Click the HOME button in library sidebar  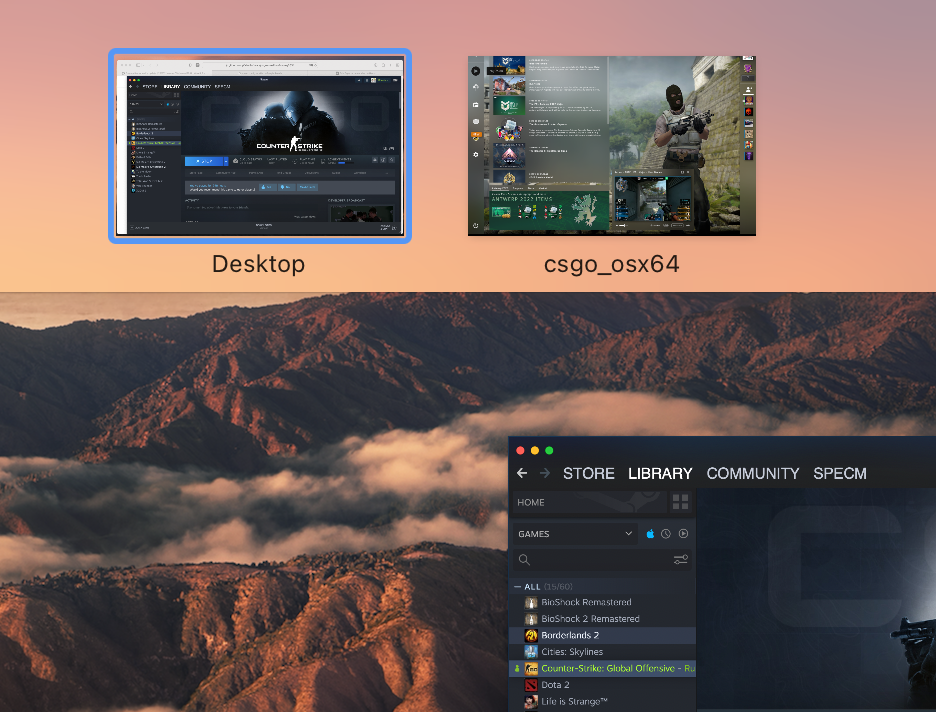[x=589, y=502]
